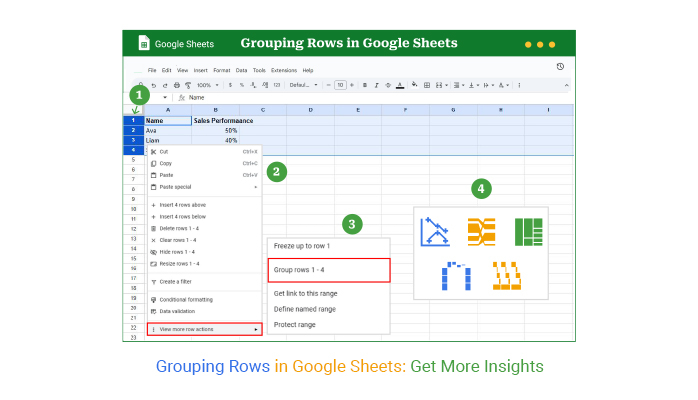Open the Help menu
Viewport: 698px width, 400px height.
coord(308,70)
